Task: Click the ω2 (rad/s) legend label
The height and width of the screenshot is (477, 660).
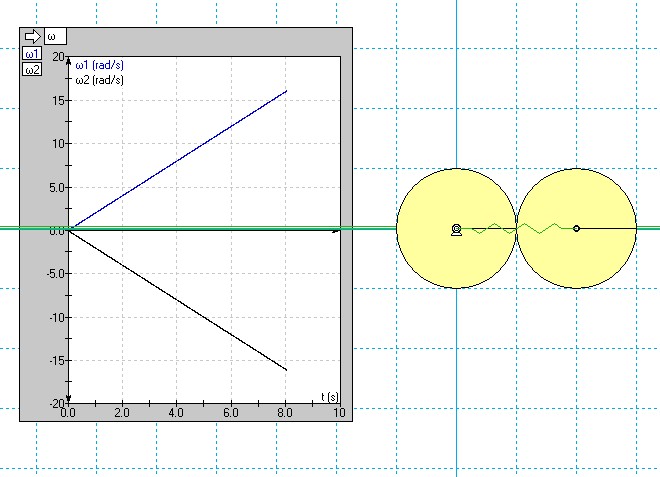Action: click(x=105, y=80)
